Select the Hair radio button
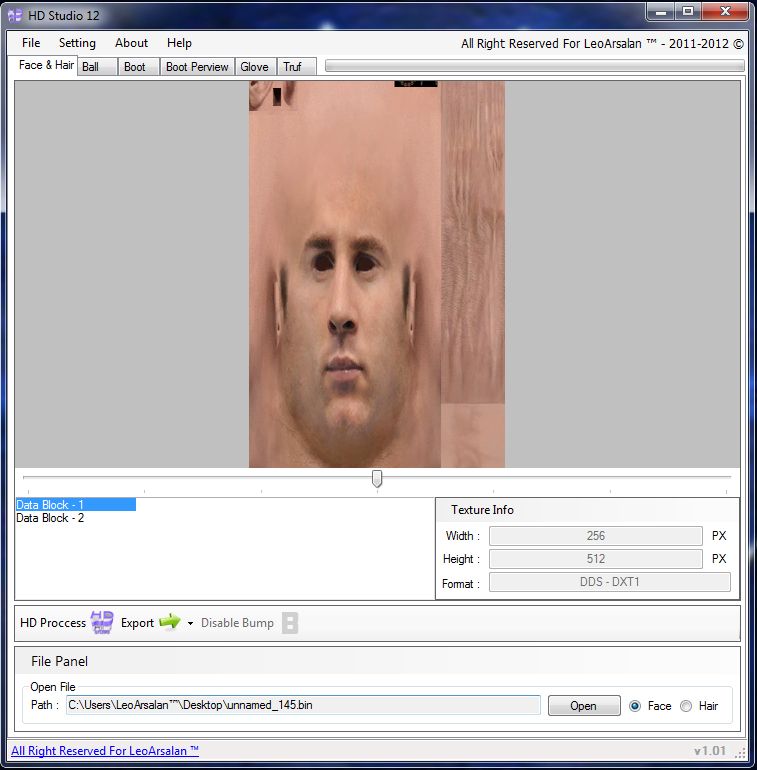Viewport: 757px width, 770px height. click(686, 706)
